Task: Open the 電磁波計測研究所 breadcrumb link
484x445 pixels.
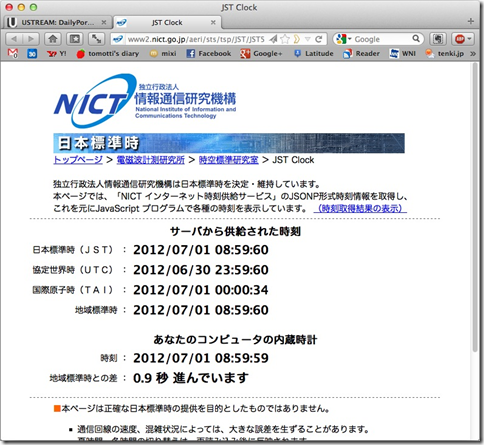Action: [x=150, y=160]
